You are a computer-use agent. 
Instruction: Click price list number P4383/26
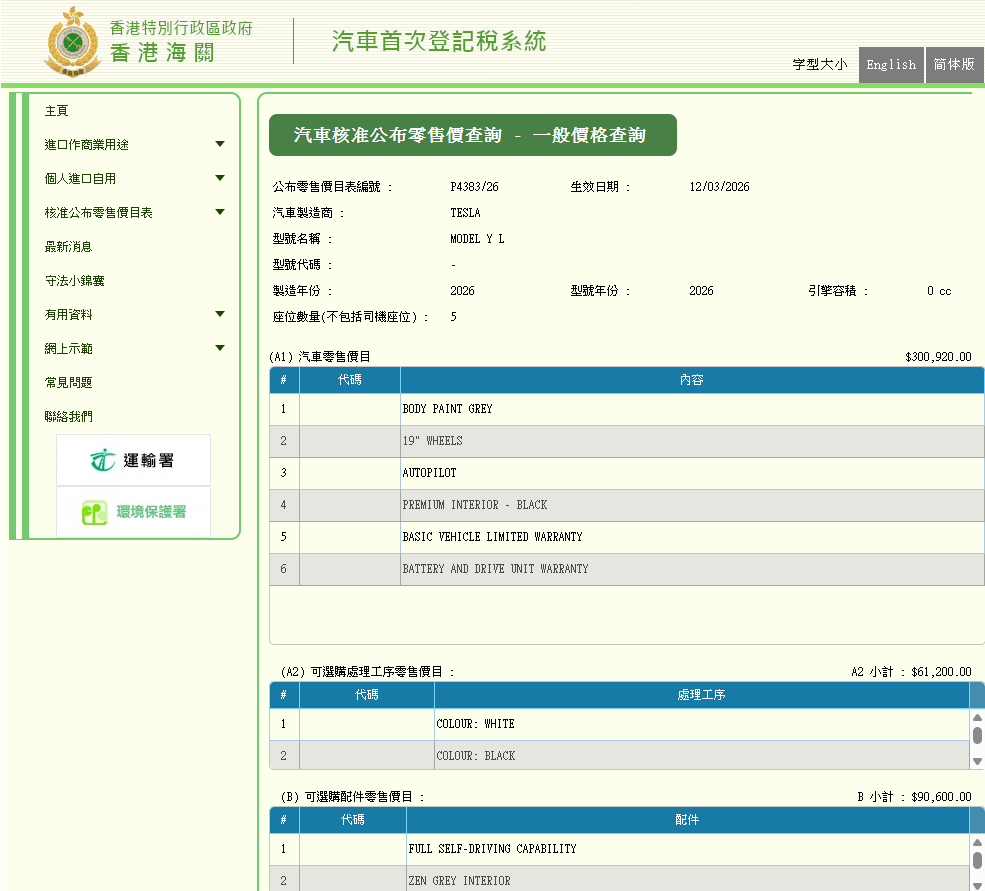[474, 187]
